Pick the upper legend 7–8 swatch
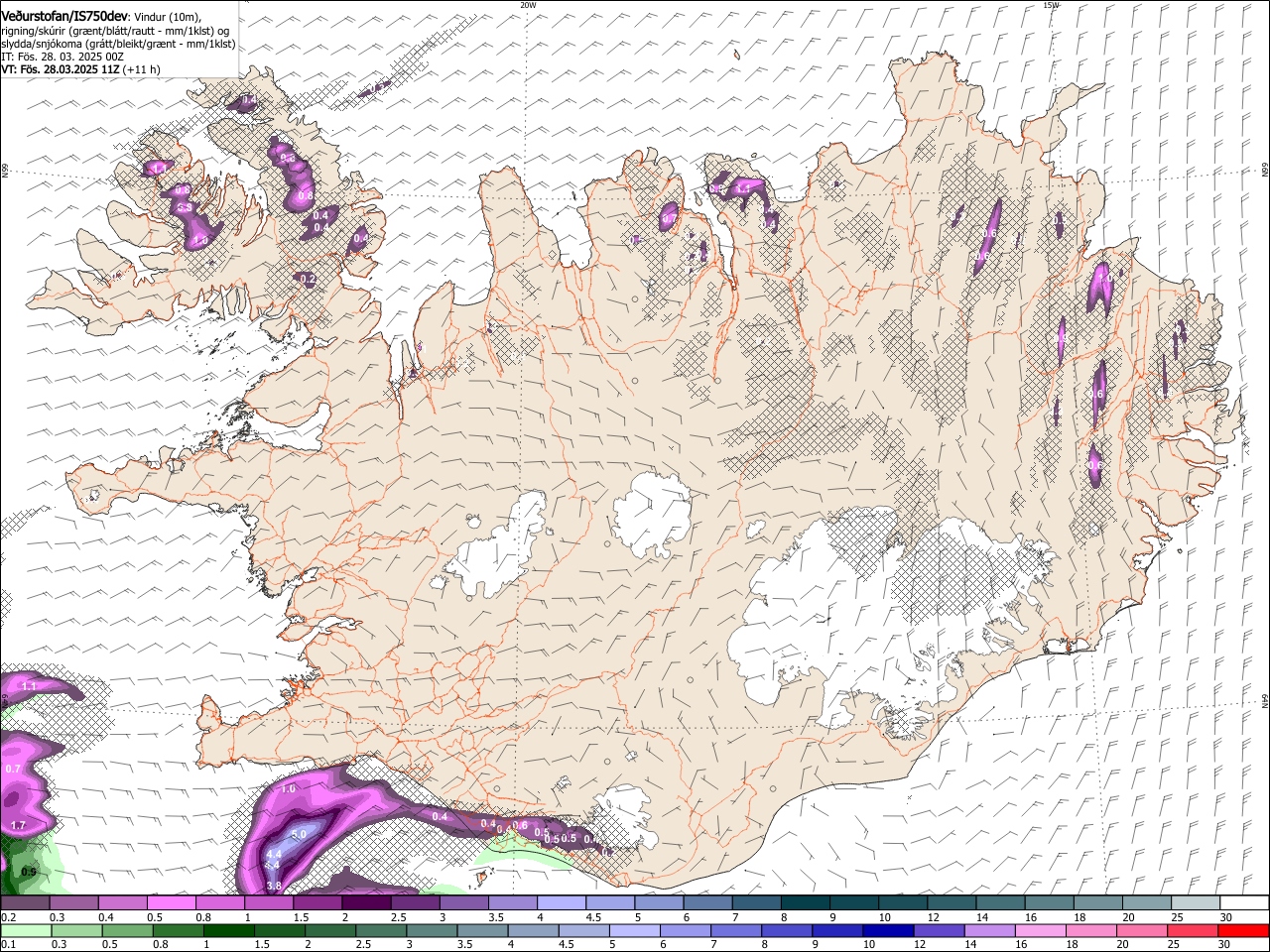The image size is (1270, 952). (757, 902)
